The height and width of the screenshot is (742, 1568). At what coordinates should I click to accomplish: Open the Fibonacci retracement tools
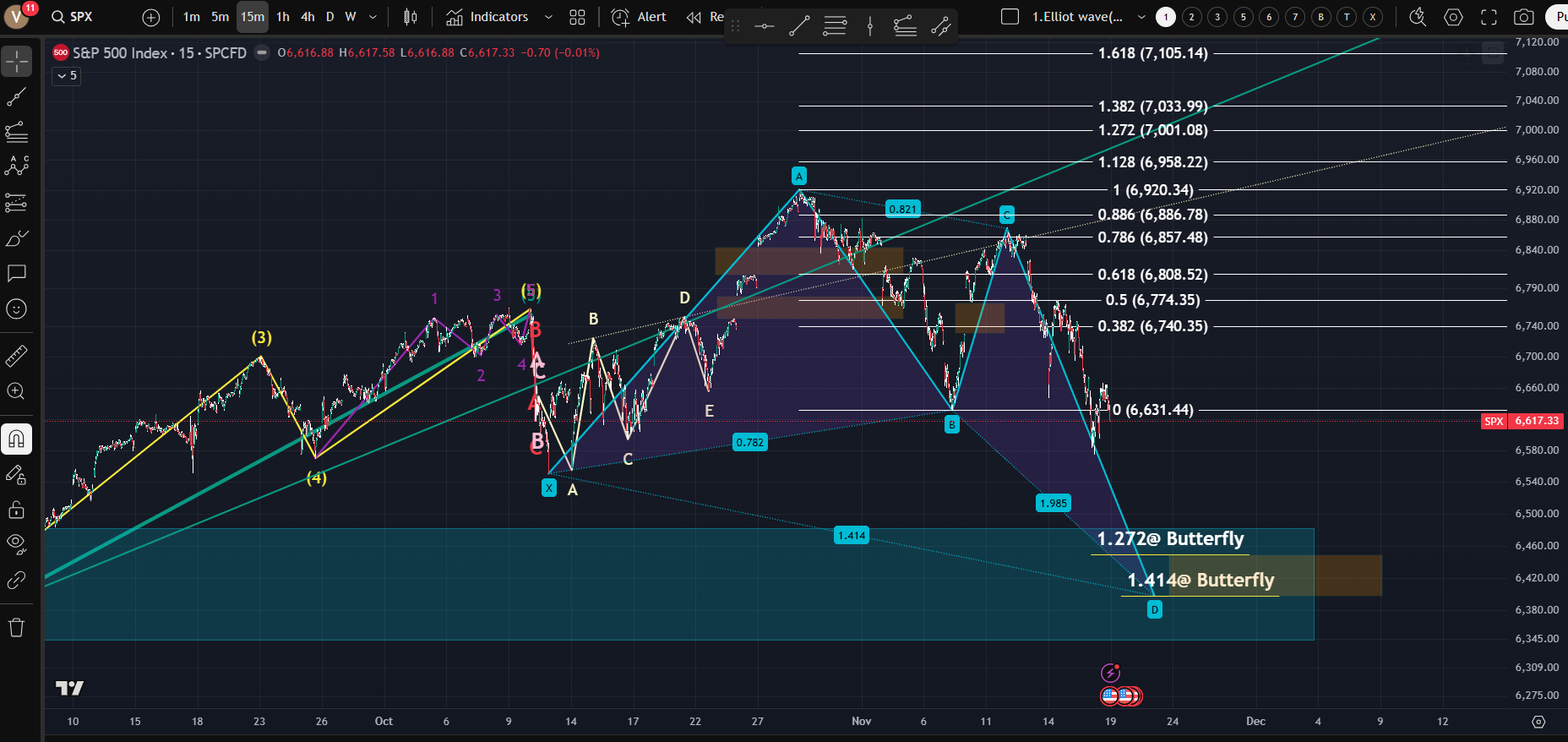click(17, 132)
